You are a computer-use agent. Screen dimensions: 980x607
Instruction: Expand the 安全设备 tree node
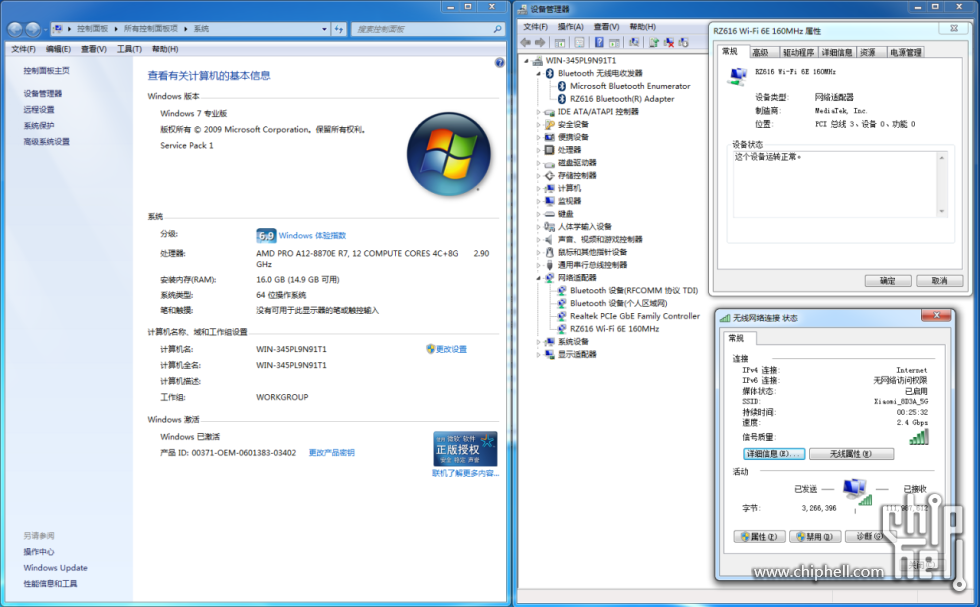[538, 124]
